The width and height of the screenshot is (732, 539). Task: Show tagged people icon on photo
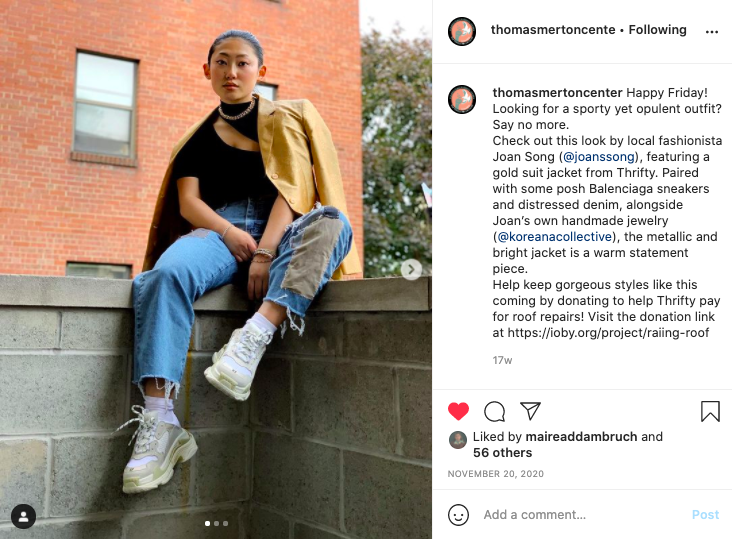tap(23, 517)
